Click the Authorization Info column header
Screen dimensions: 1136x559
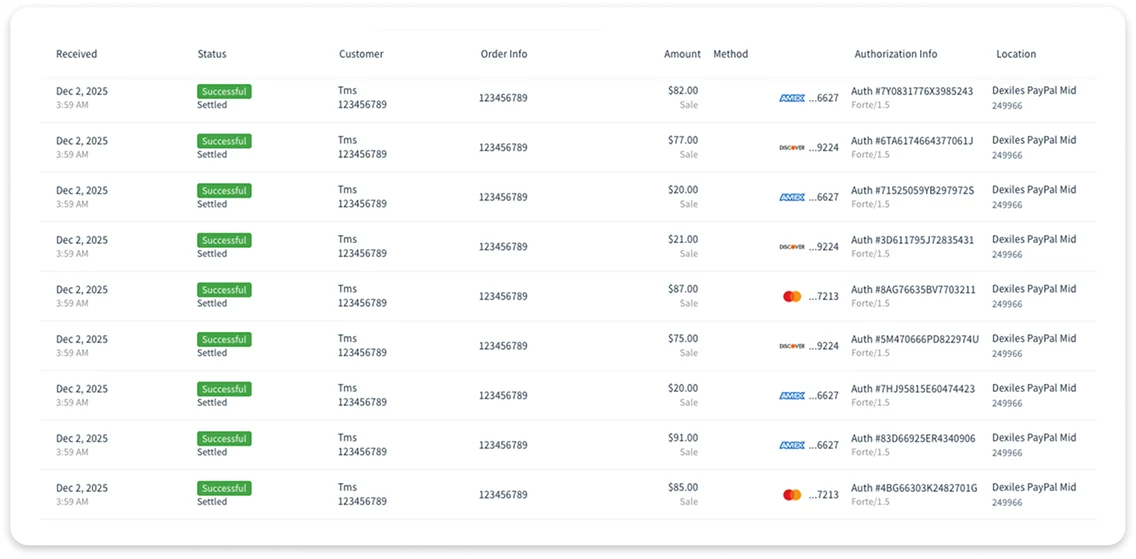tap(895, 54)
